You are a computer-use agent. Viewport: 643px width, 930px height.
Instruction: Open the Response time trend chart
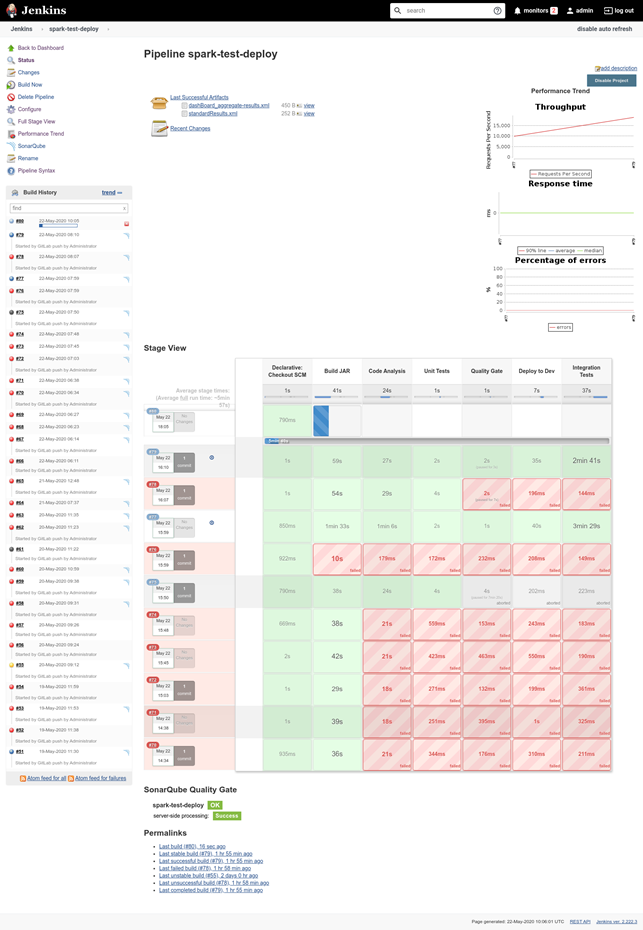[x=561, y=216]
